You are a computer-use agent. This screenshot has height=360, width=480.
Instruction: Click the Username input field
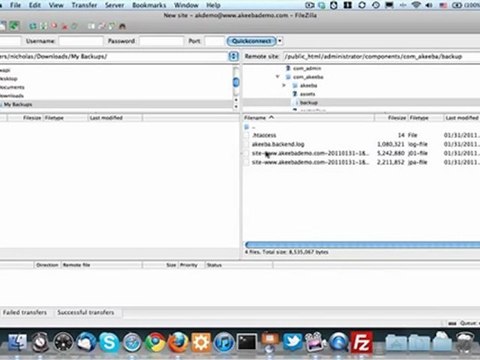(81, 41)
